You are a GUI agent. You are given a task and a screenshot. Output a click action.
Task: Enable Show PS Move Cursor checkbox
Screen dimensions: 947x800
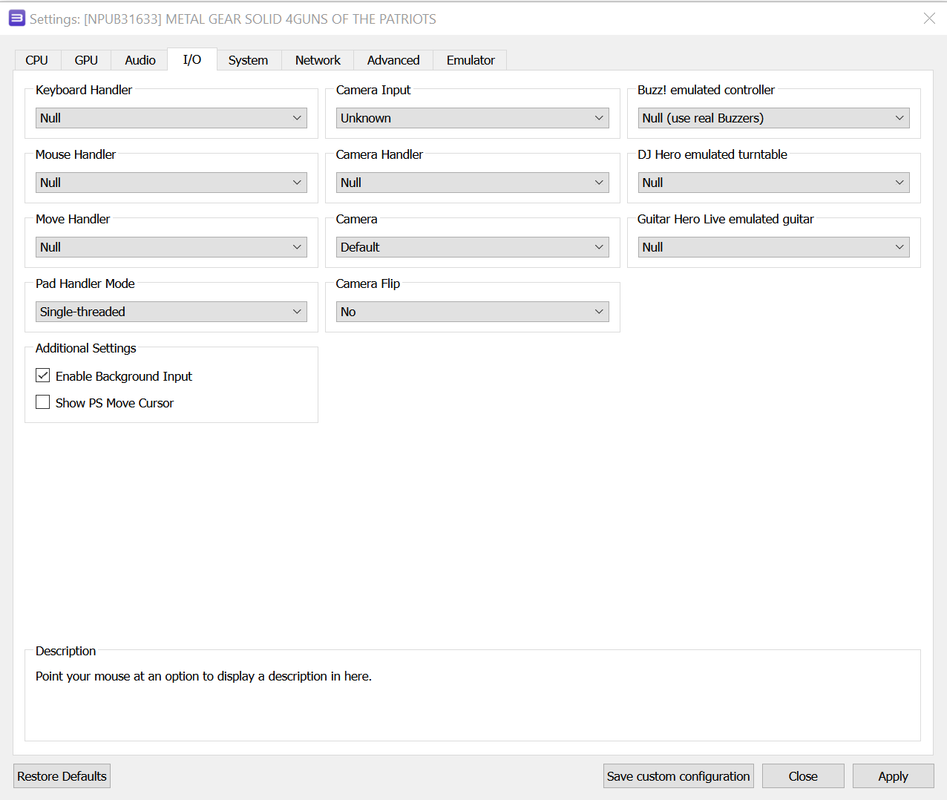pyautogui.click(x=43, y=402)
